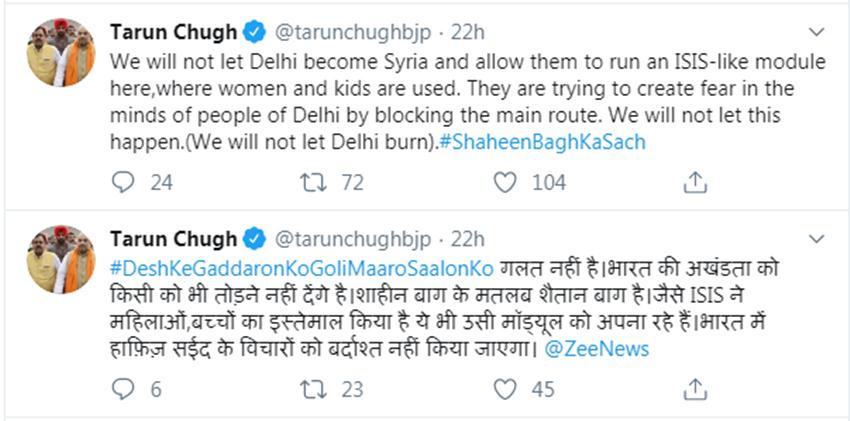
Task: Like the first tweet with 104 likes
Action: click(507, 182)
